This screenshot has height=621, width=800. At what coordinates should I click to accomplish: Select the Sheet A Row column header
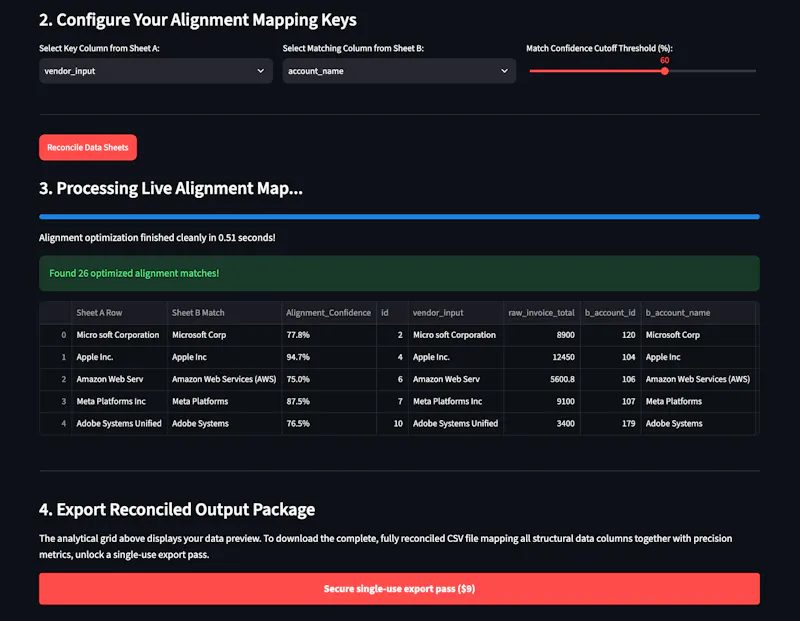(119, 313)
